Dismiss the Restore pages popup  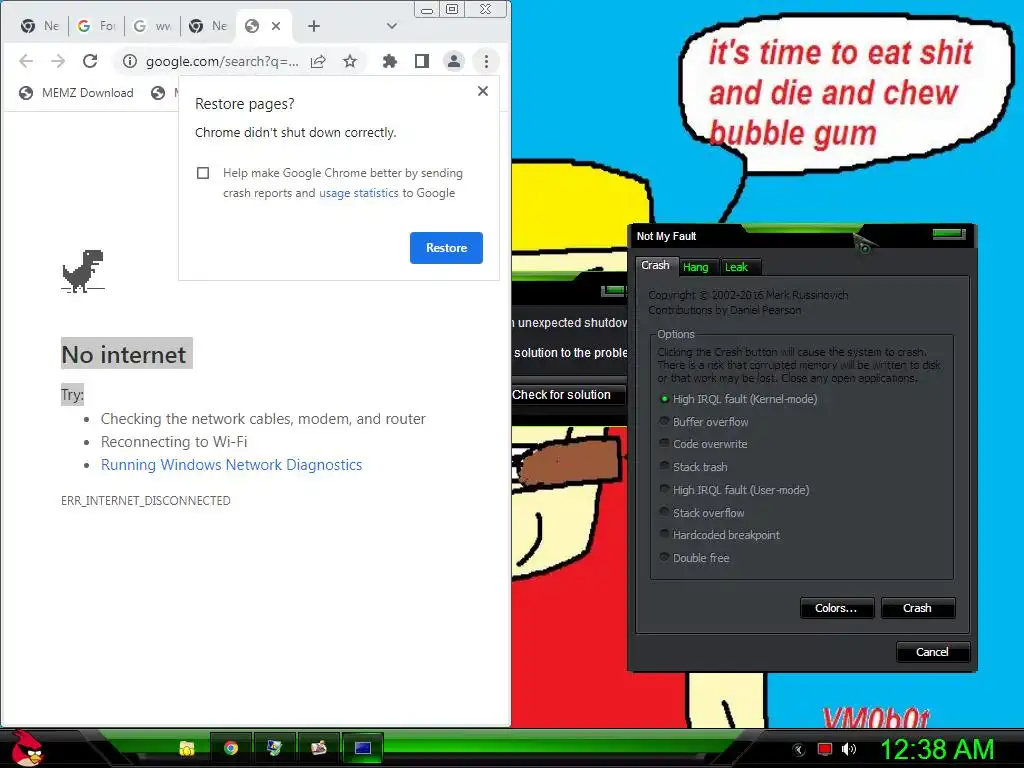click(483, 91)
